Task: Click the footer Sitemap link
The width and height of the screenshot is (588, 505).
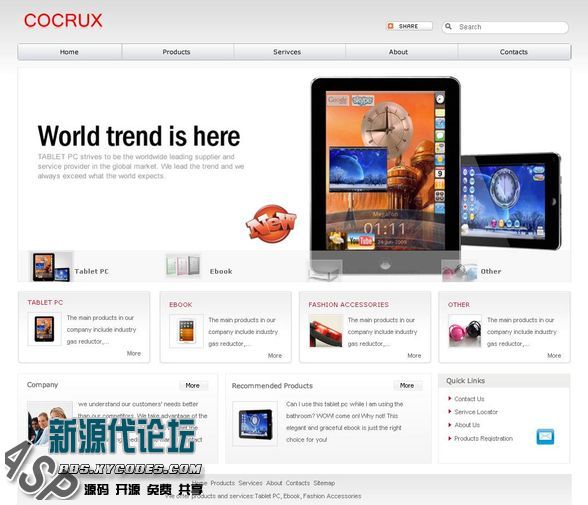Action: point(324,483)
